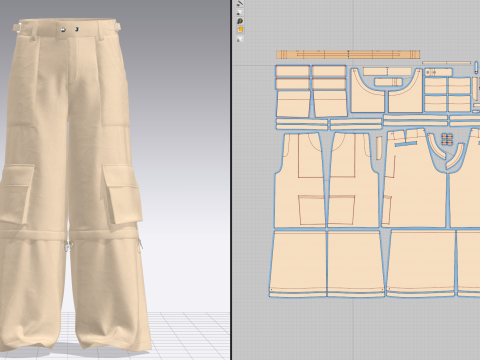This screenshot has width=480, height=360.
Task: Click the right snap button on the 3D waistband
Action: click(x=76, y=30)
